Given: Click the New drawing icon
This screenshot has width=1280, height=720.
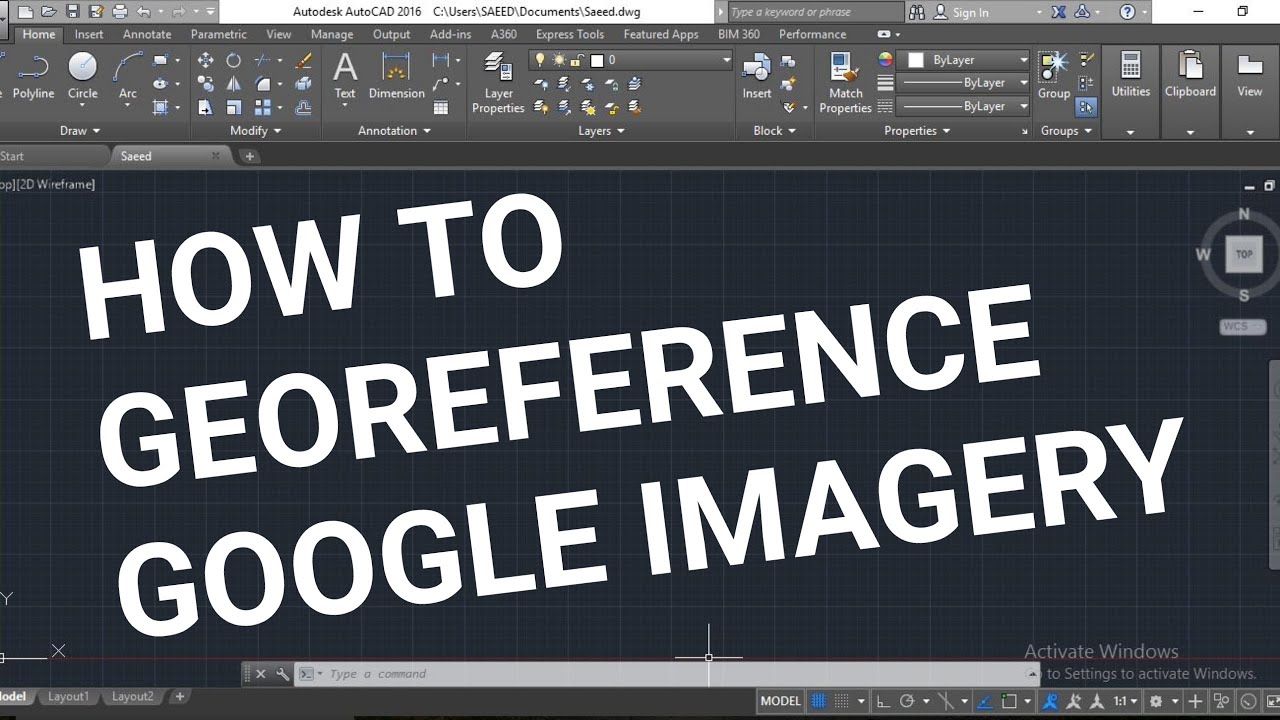Looking at the screenshot, I should pos(25,12).
